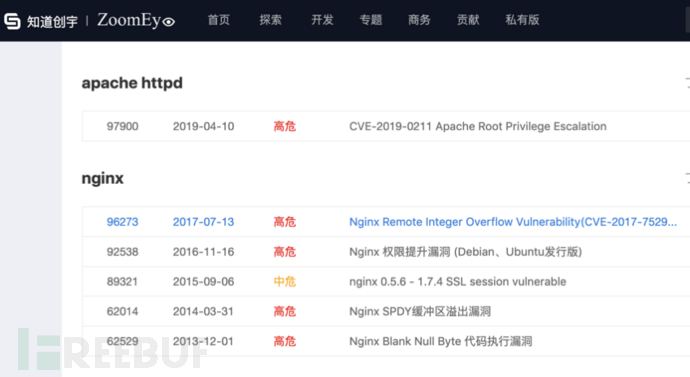Click the apache httpd heading

point(132,83)
